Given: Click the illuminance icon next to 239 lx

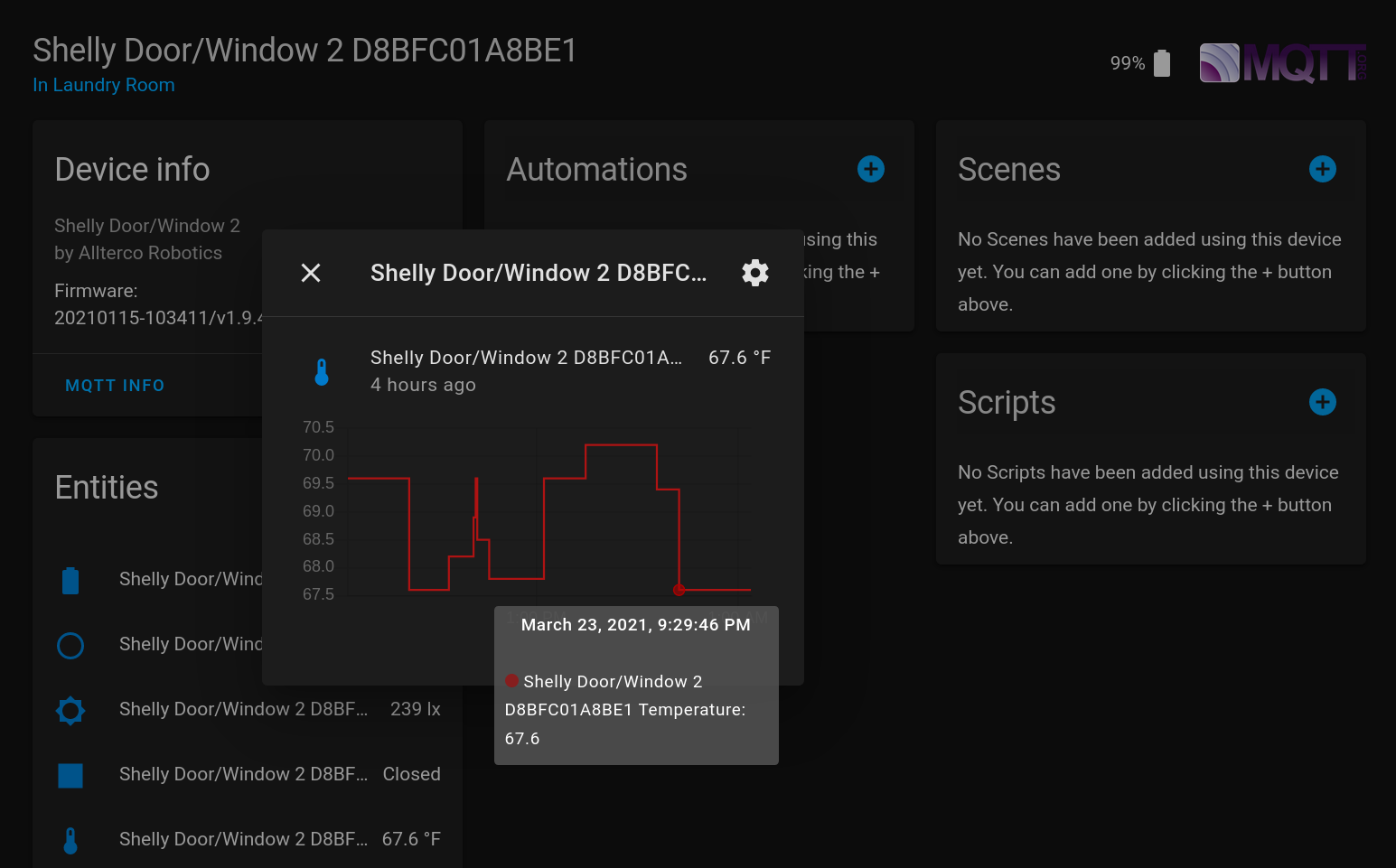Looking at the screenshot, I should [70, 711].
